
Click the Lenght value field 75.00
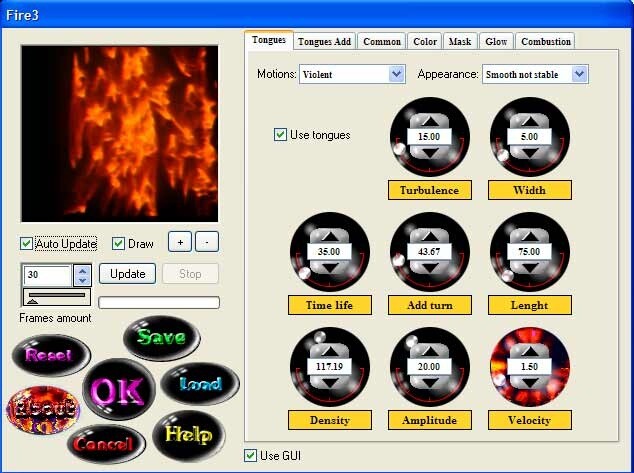(x=529, y=251)
